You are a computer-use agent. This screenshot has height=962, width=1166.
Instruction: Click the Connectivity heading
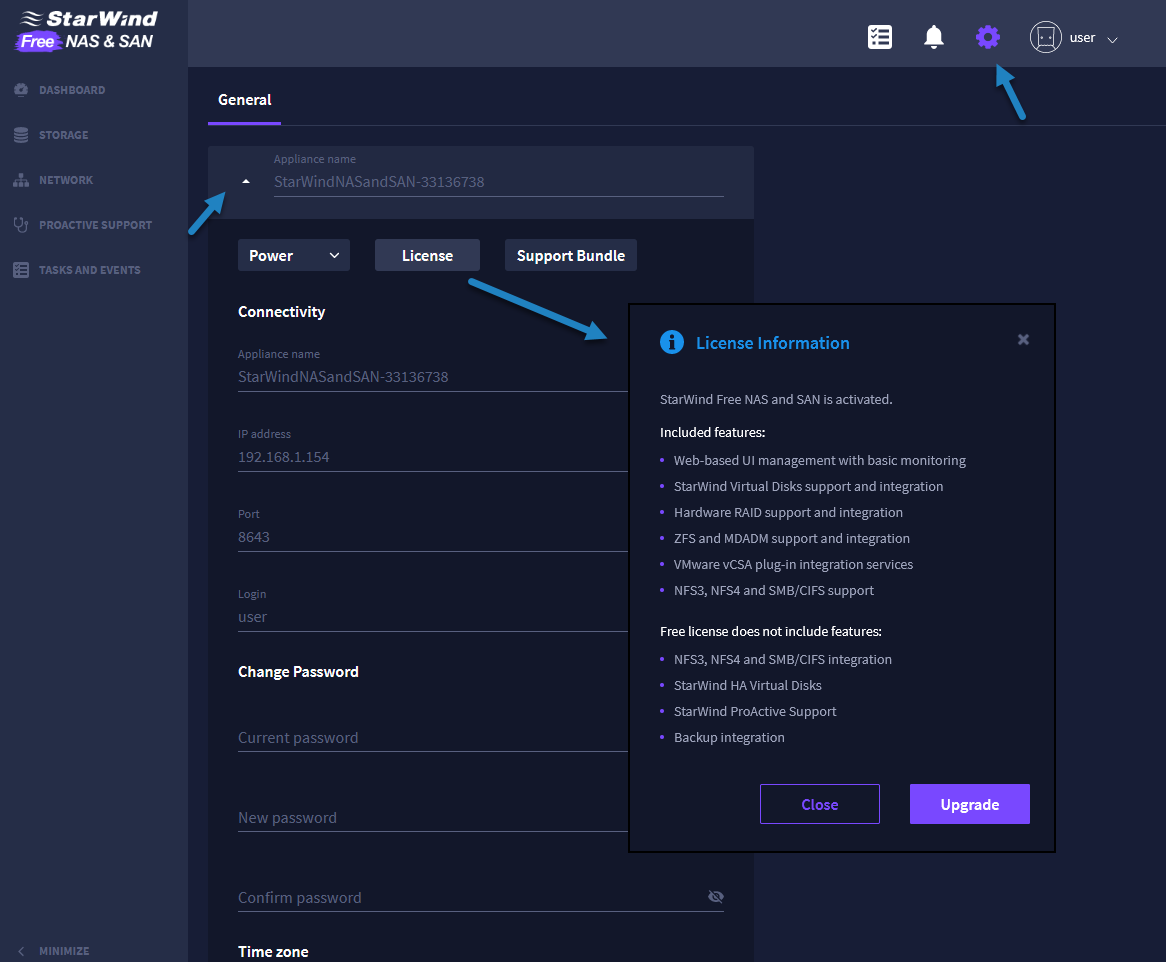pyautogui.click(x=281, y=312)
